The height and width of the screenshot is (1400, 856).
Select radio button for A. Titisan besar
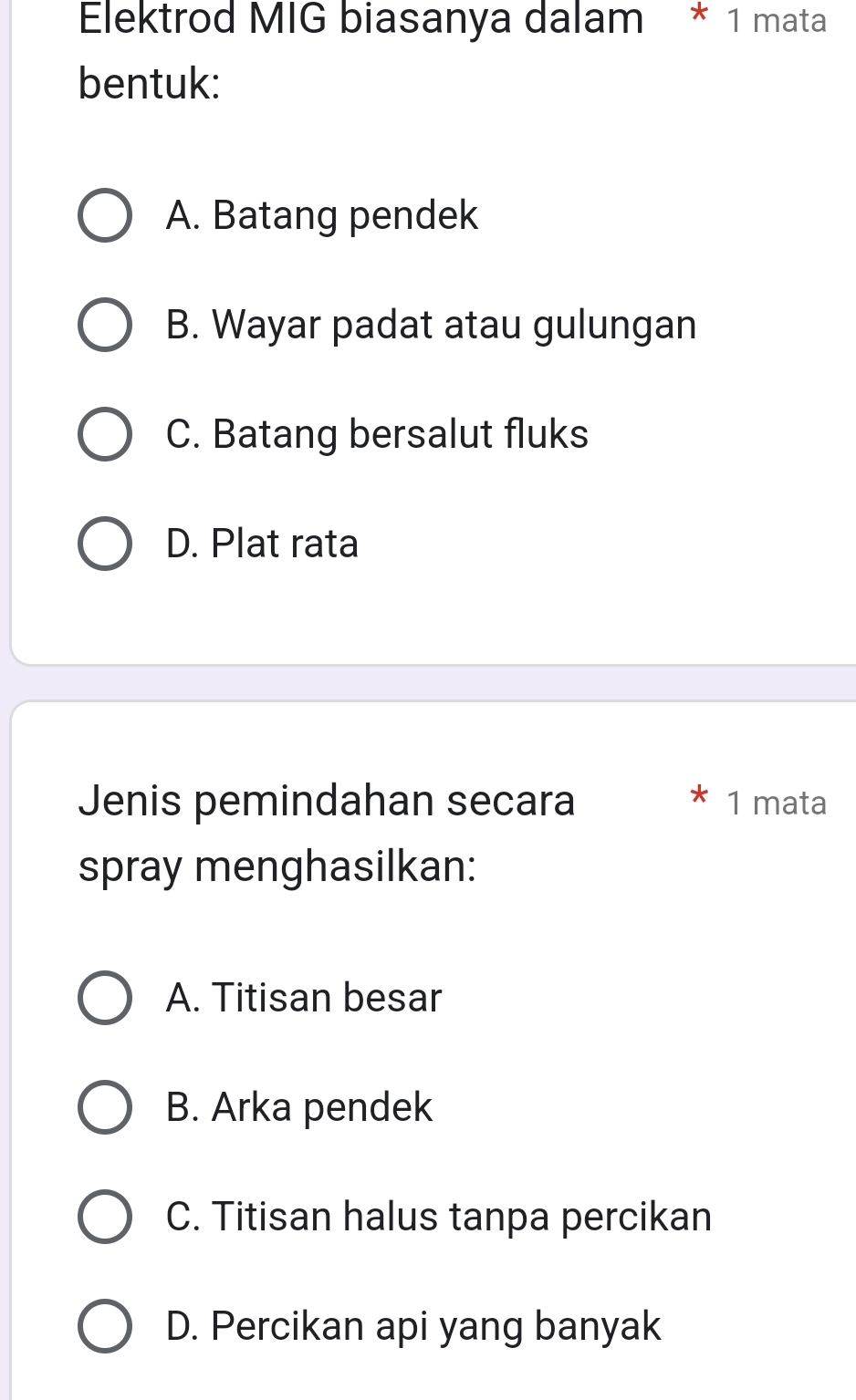point(105,998)
